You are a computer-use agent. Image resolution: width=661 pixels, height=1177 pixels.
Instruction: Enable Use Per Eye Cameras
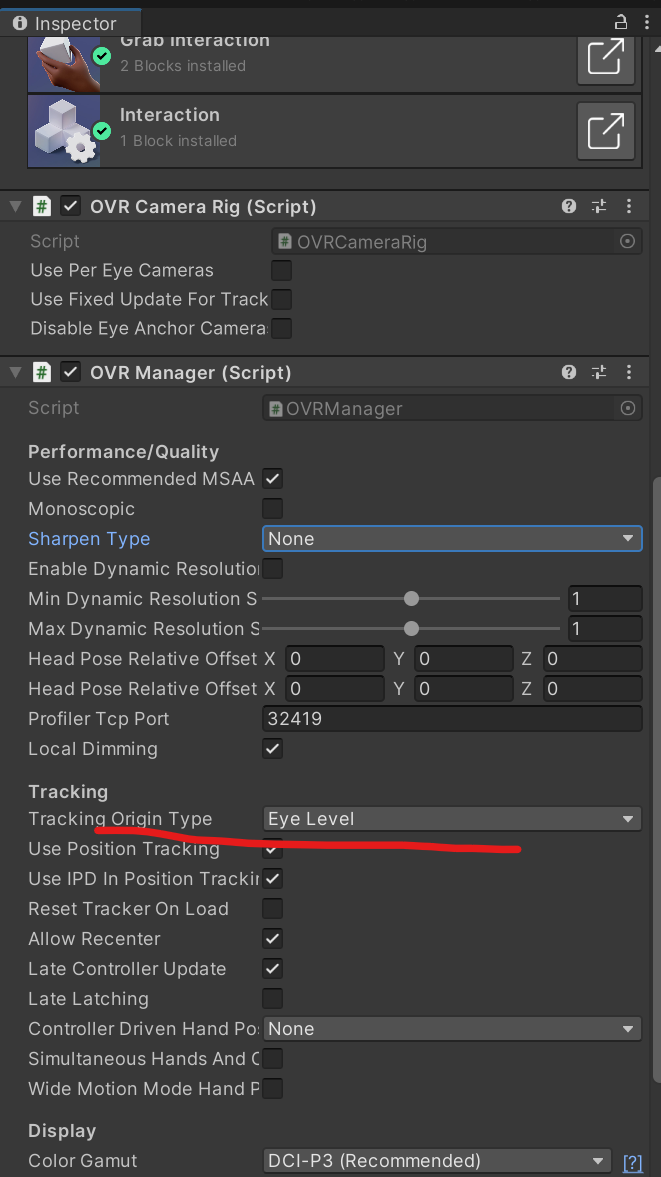pos(281,270)
